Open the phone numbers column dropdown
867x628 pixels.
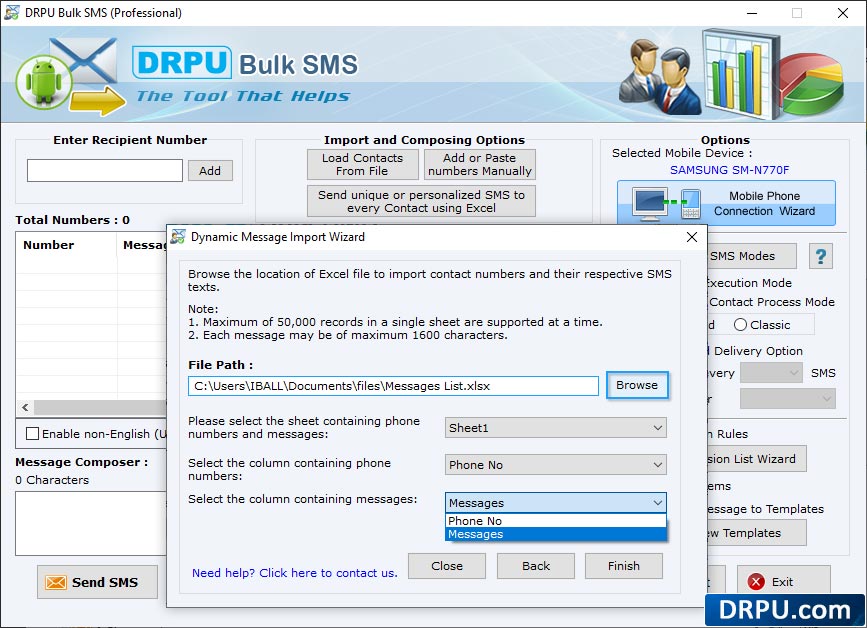point(556,465)
